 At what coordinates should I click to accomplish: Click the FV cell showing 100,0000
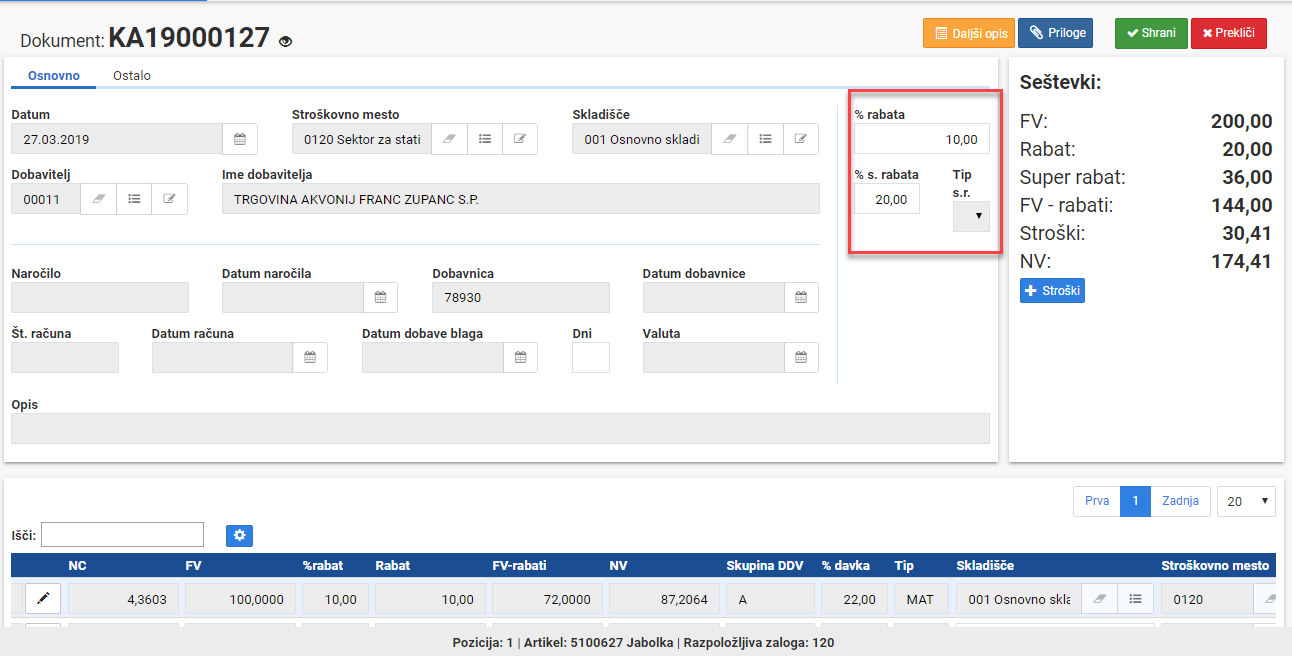pyautogui.click(x=241, y=599)
